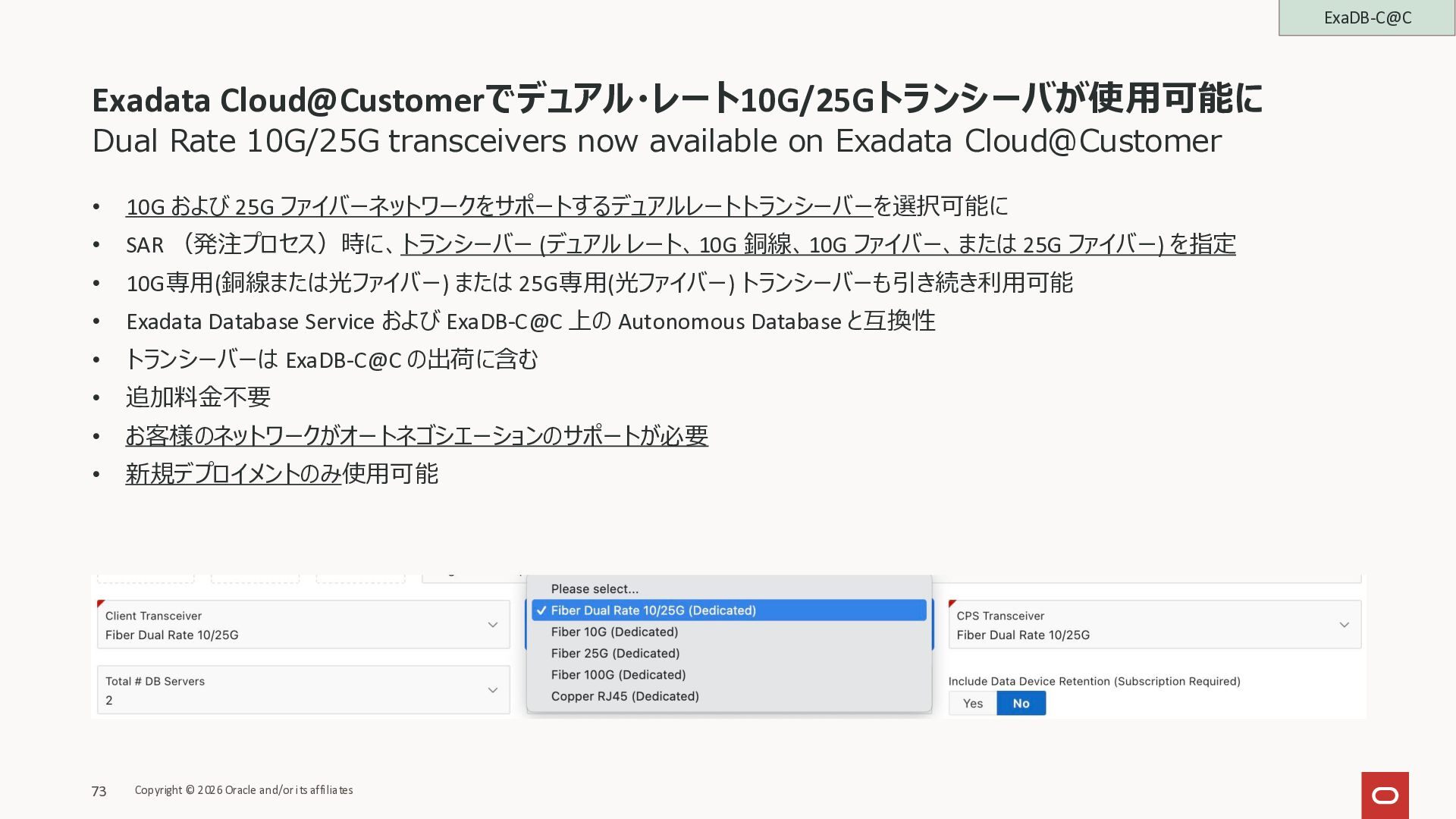Image resolution: width=1456 pixels, height=819 pixels.
Task: Select Yes for Data Device Retention
Action: tap(972, 704)
